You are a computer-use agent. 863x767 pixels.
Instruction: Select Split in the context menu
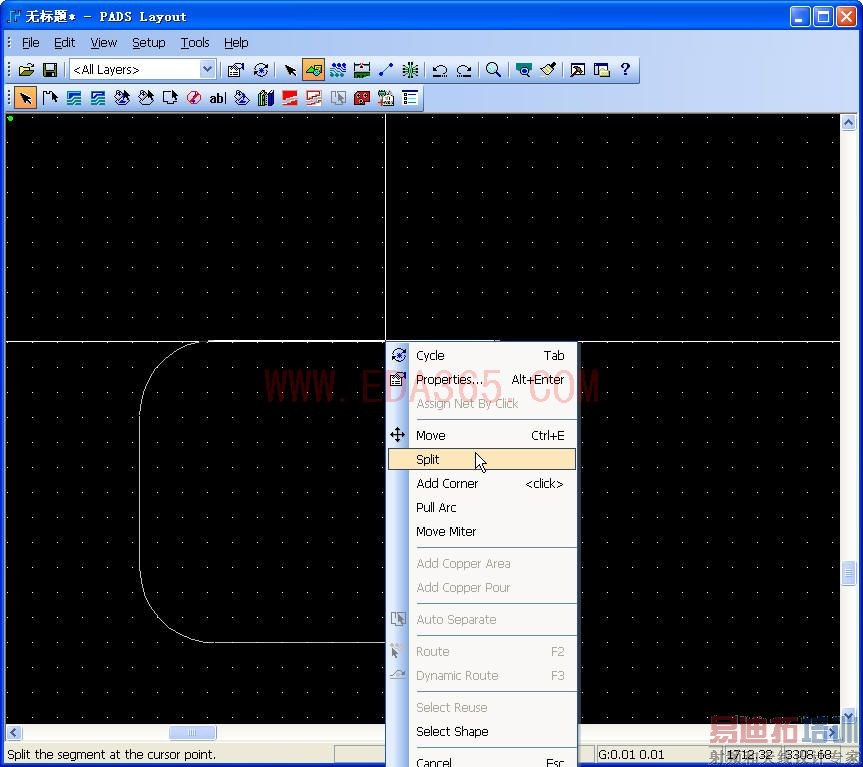tap(482, 459)
